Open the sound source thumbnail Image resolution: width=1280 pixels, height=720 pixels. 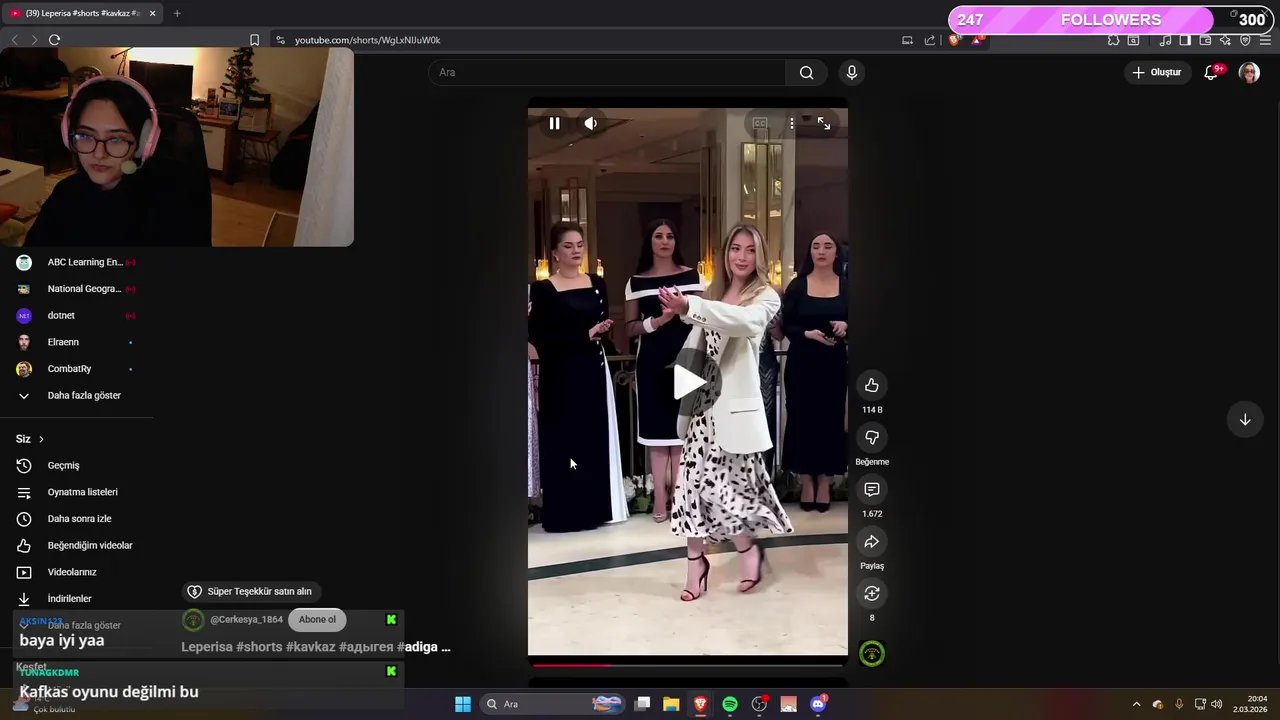coord(872,654)
